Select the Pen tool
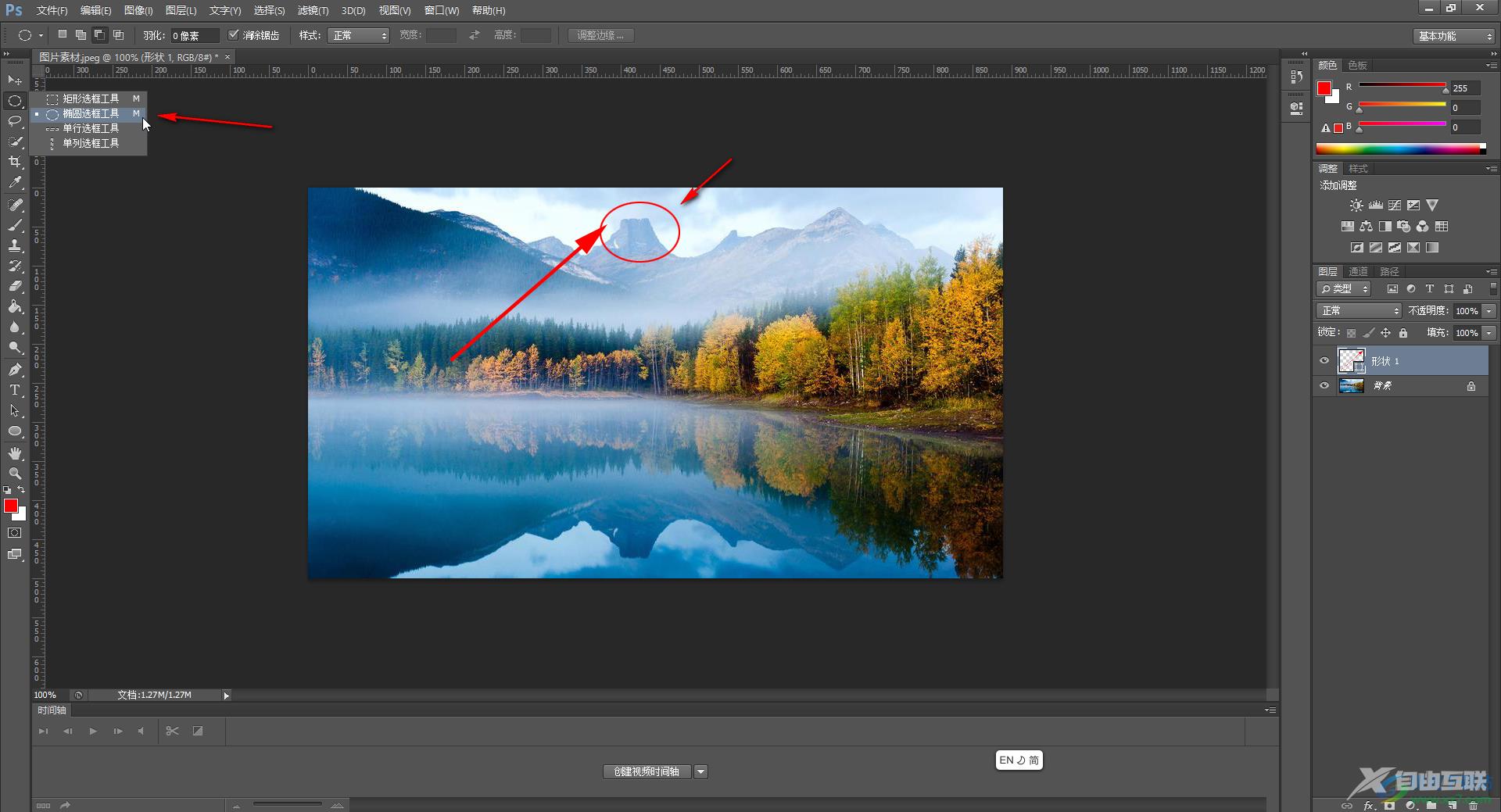This screenshot has width=1501, height=812. pyautogui.click(x=15, y=370)
